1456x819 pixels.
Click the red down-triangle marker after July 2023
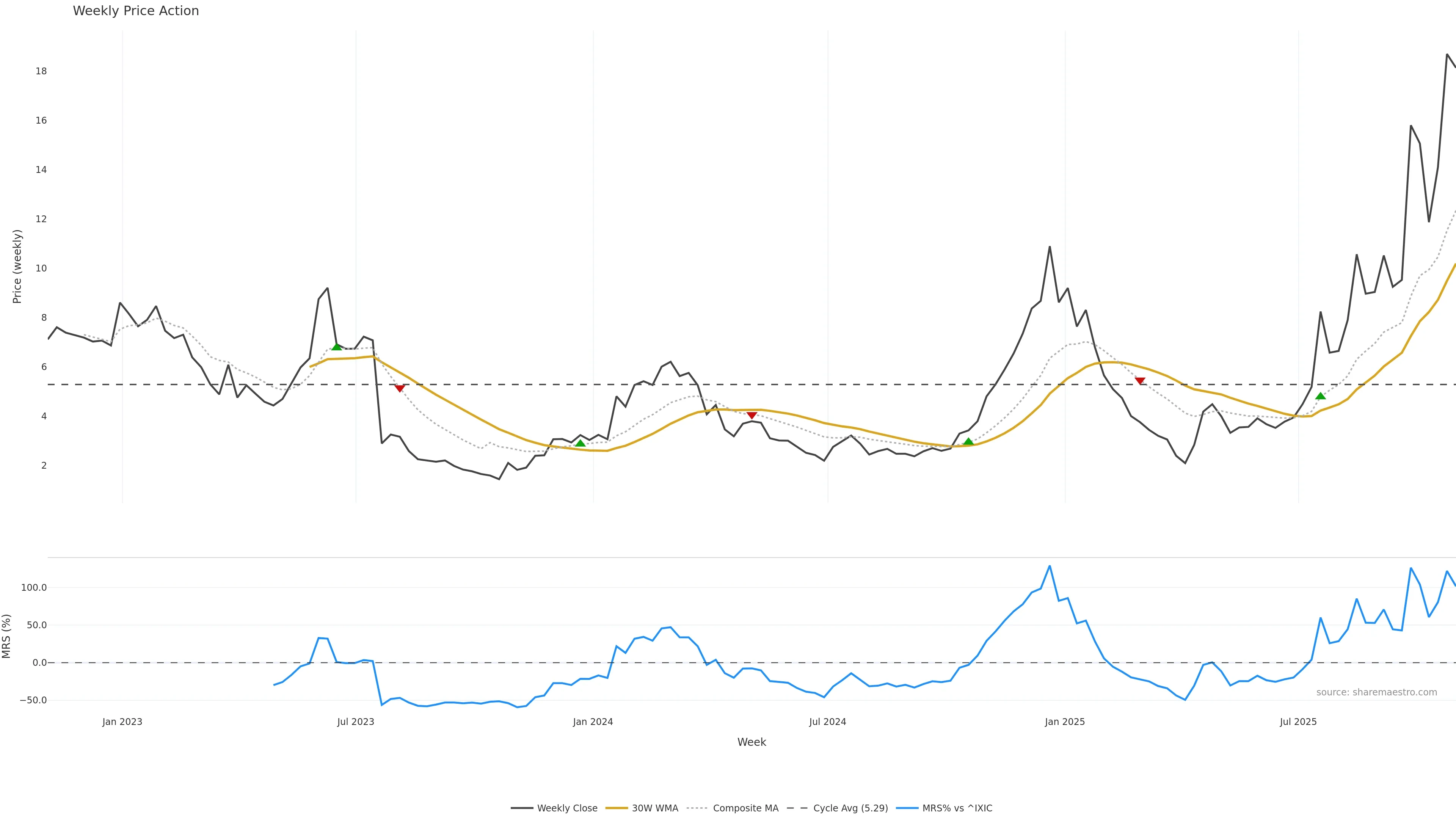tap(400, 388)
